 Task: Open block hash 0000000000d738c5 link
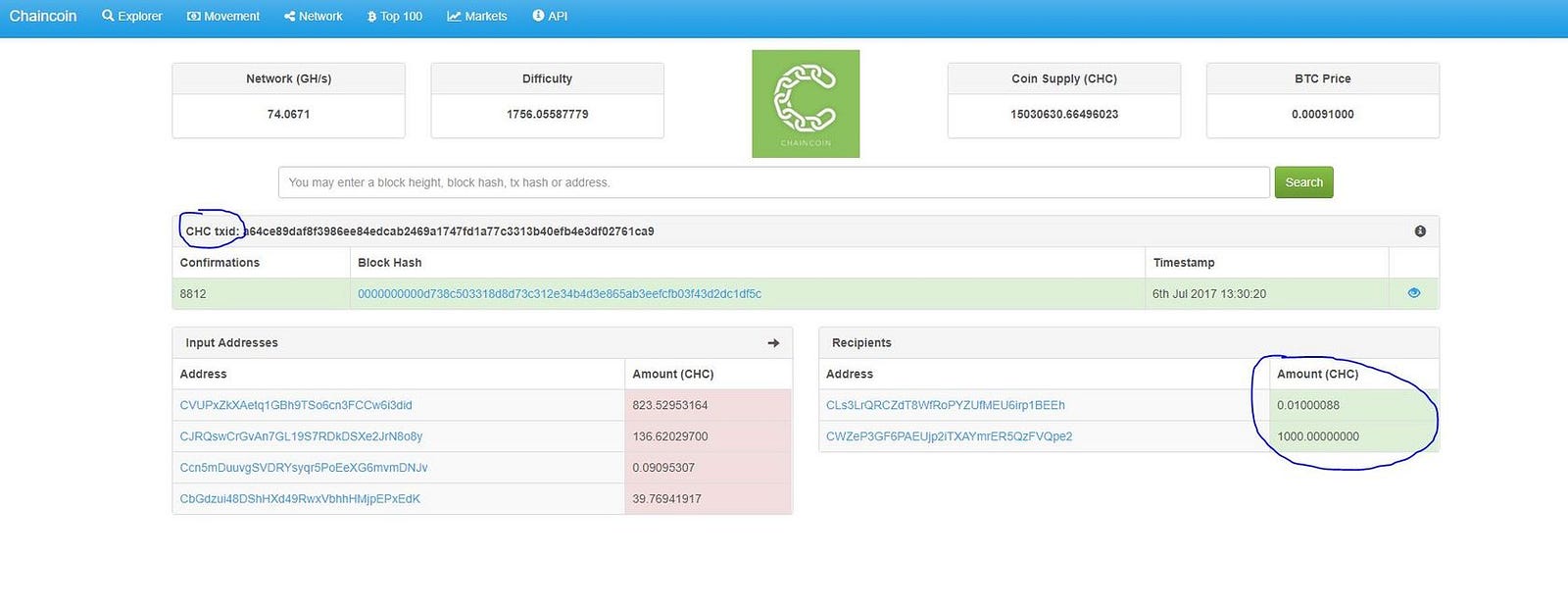pyautogui.click(x=560, y=293)
